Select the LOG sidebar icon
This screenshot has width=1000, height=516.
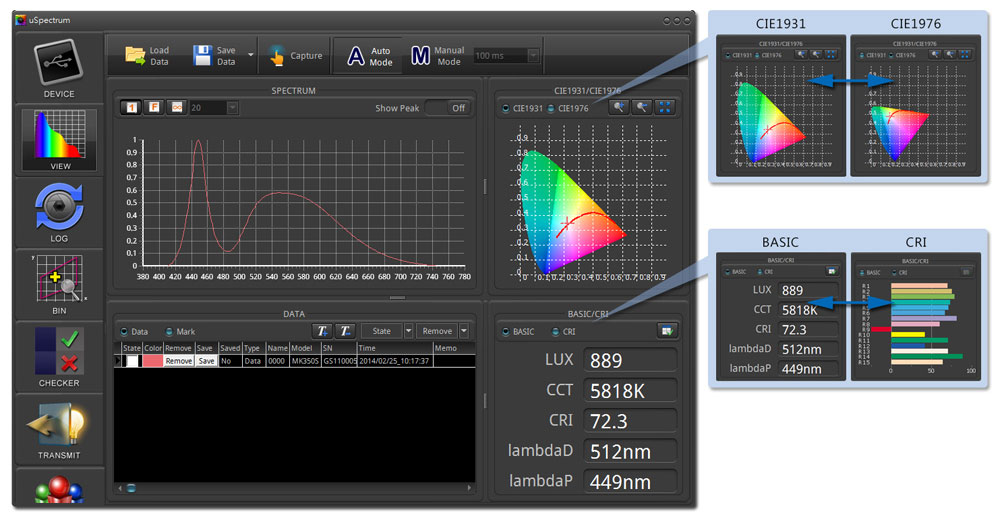(59, 208)
